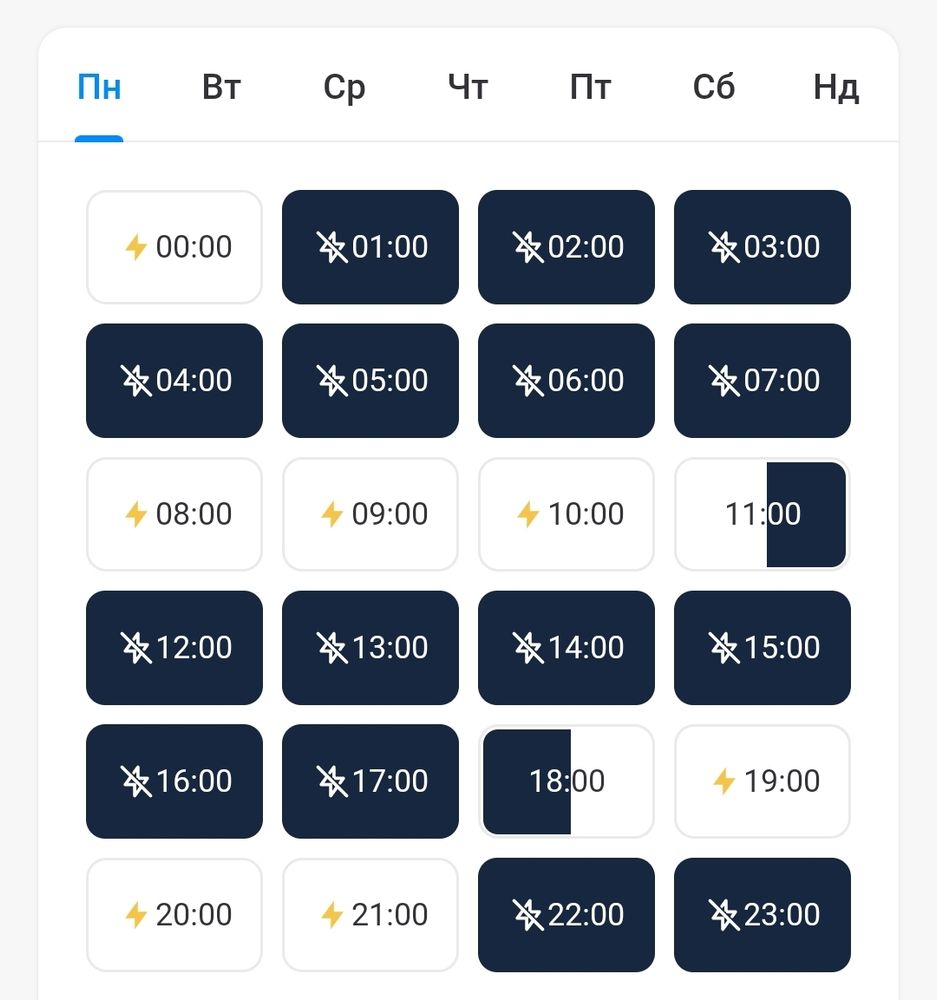Tap the 23:00 outage hour tile
The width and height of the screenshot is (937, 1000).
[x=762, y=915]
